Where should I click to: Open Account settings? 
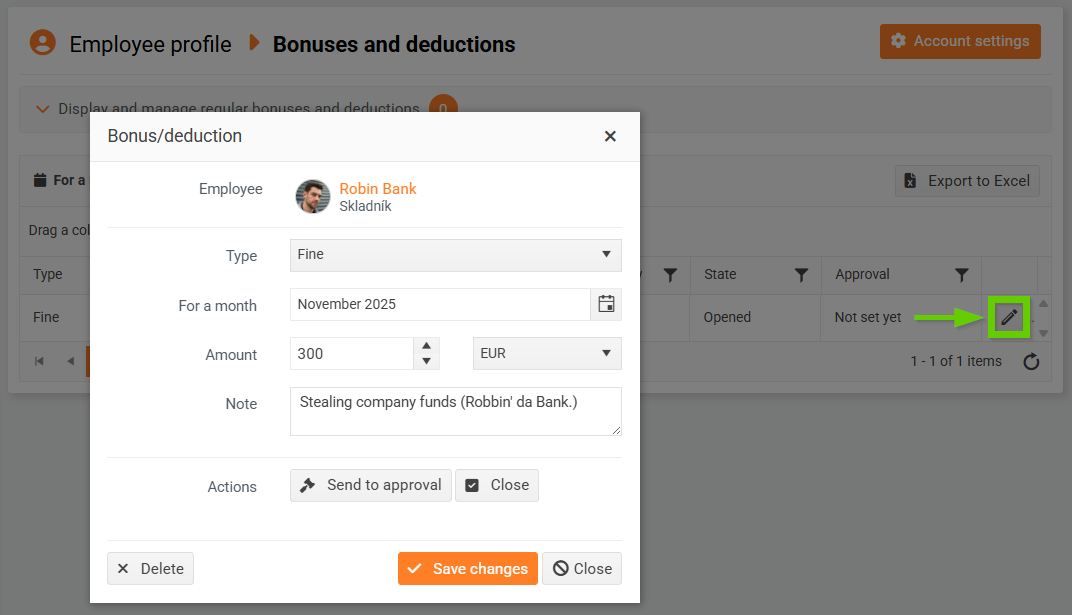pos(960,41)
